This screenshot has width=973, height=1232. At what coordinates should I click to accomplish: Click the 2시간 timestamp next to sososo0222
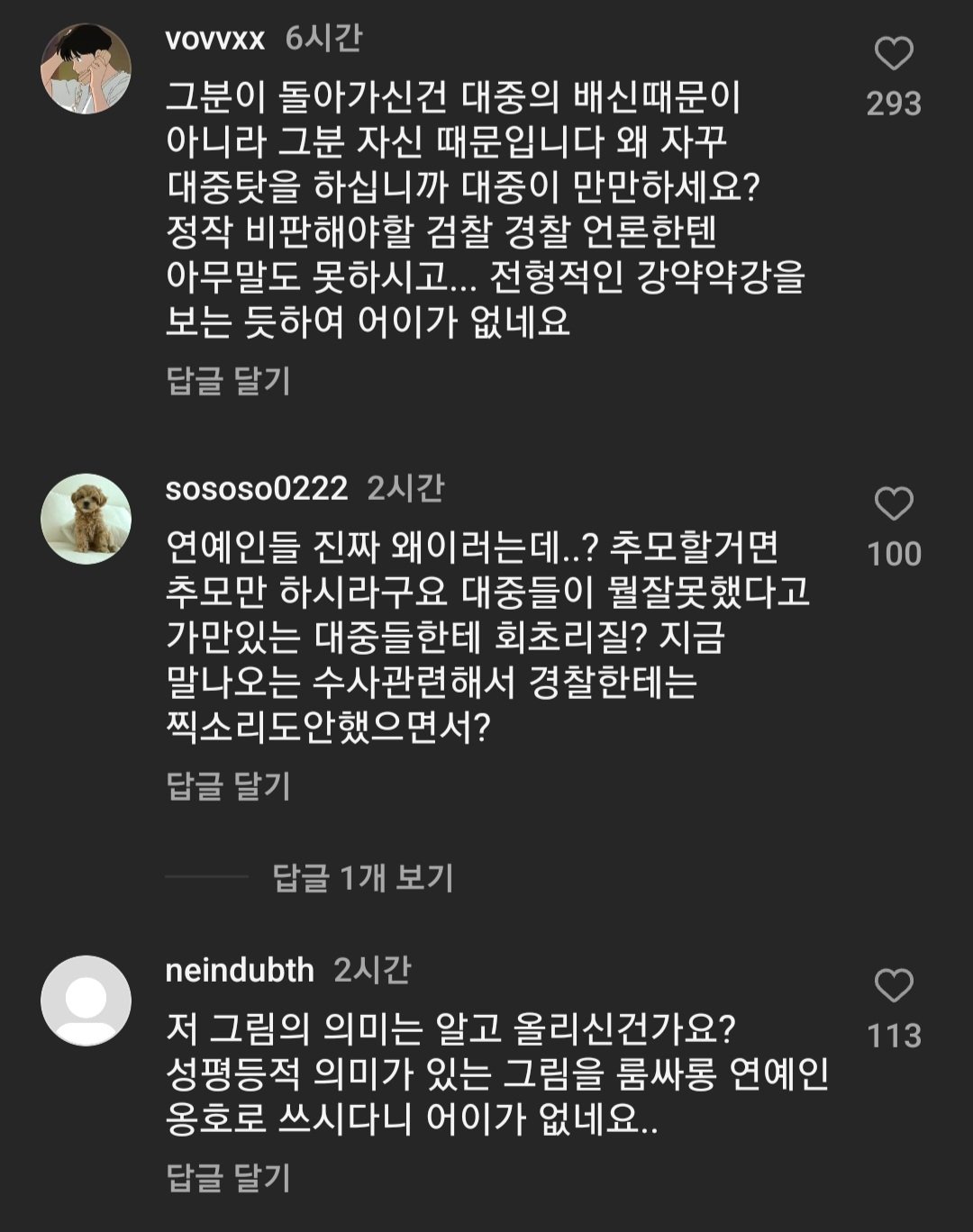pyautogui.click(x=405, y=488)
